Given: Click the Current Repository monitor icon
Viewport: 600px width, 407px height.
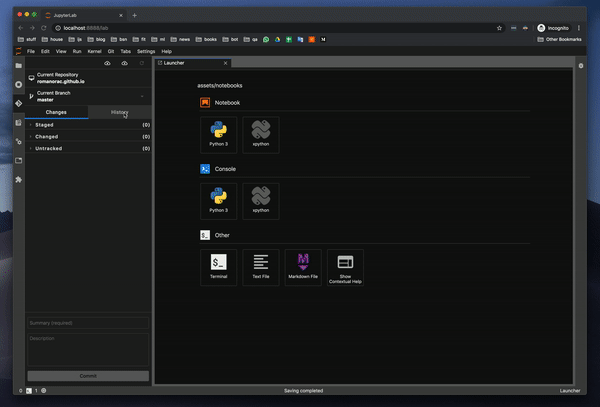Looking at the screenshot, I should tap(31, 78).
